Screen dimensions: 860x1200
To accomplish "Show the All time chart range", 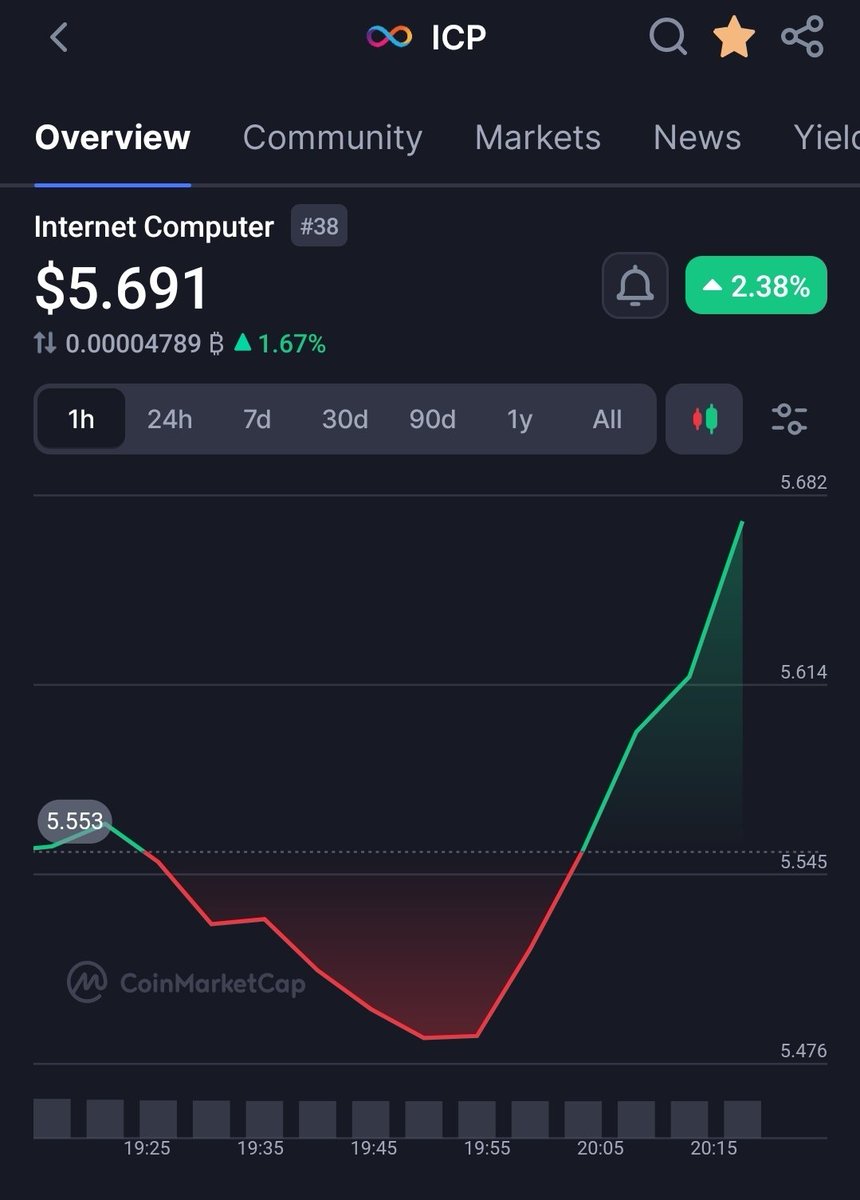I will (x=607, y=419).
